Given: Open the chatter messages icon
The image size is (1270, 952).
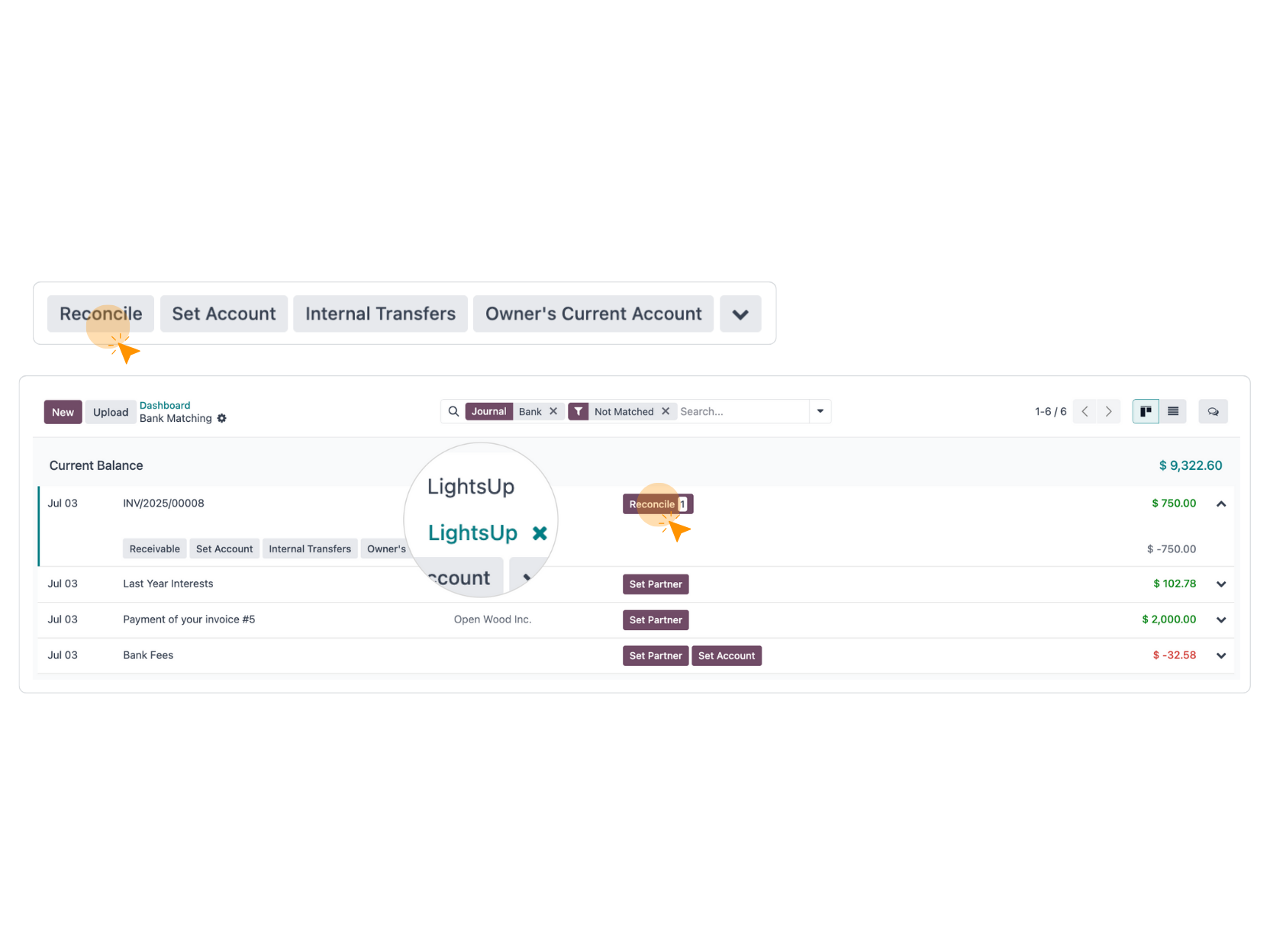Looking at the screenshot, I should [1213, 411].
